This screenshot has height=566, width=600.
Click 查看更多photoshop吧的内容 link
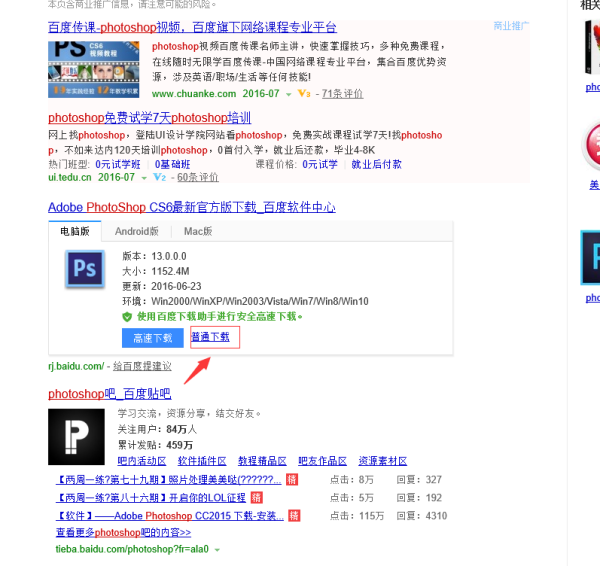click(123, 533)
